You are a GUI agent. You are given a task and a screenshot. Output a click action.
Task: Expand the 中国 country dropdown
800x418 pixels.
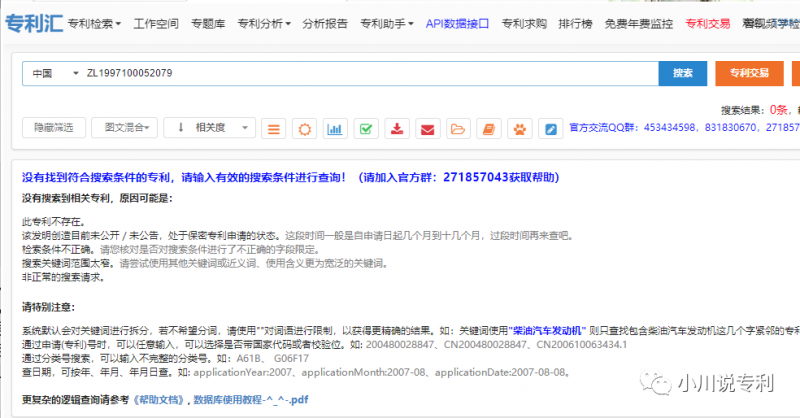pyautogui.click(x=55, y=73)
